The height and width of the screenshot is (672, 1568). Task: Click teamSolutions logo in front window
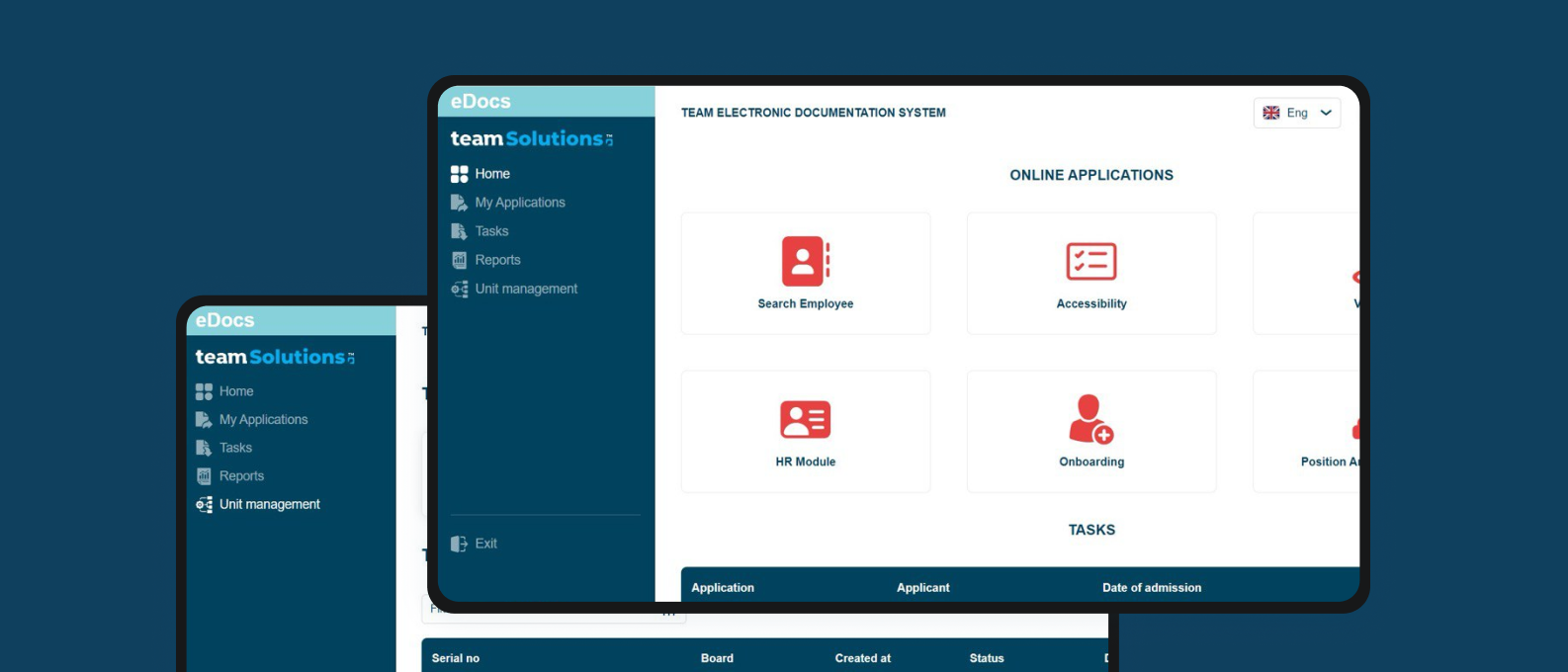(532, 139)
